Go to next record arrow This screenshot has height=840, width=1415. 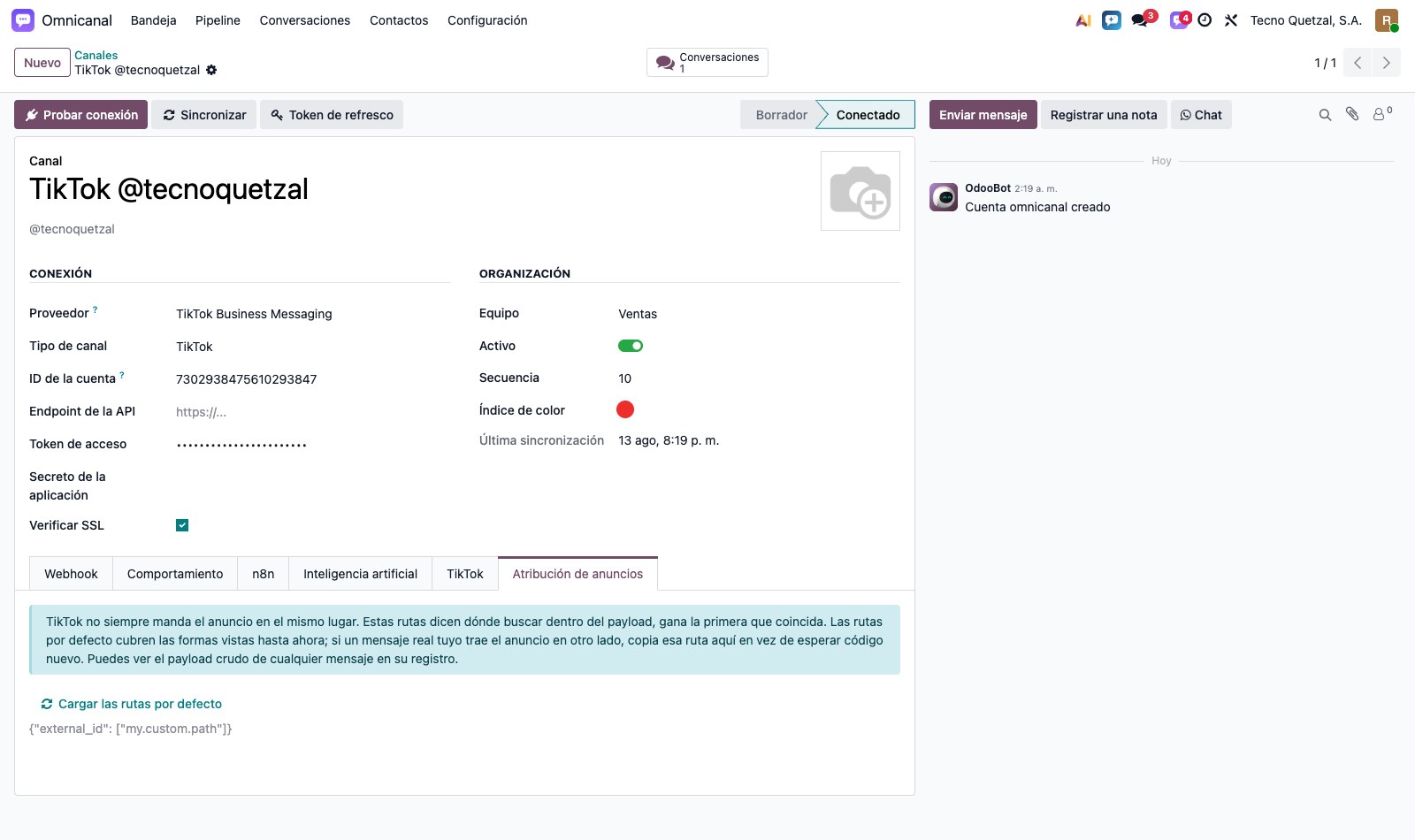[1386, 63]
